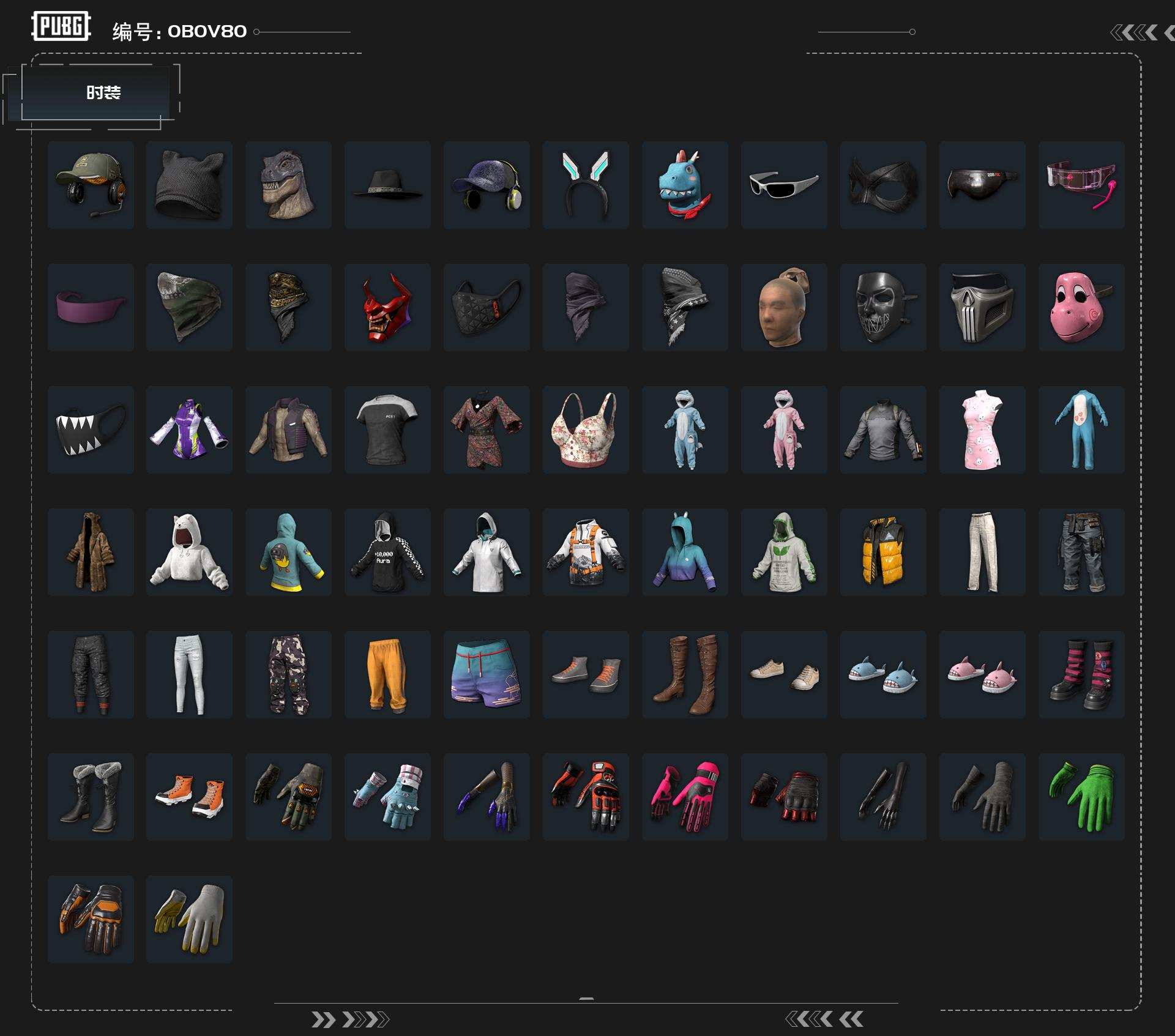The width and height of the screenshot is (1175, 1036).
Task: Select the T-rex dinosaur head mask
Action: [x=288, y=185]
